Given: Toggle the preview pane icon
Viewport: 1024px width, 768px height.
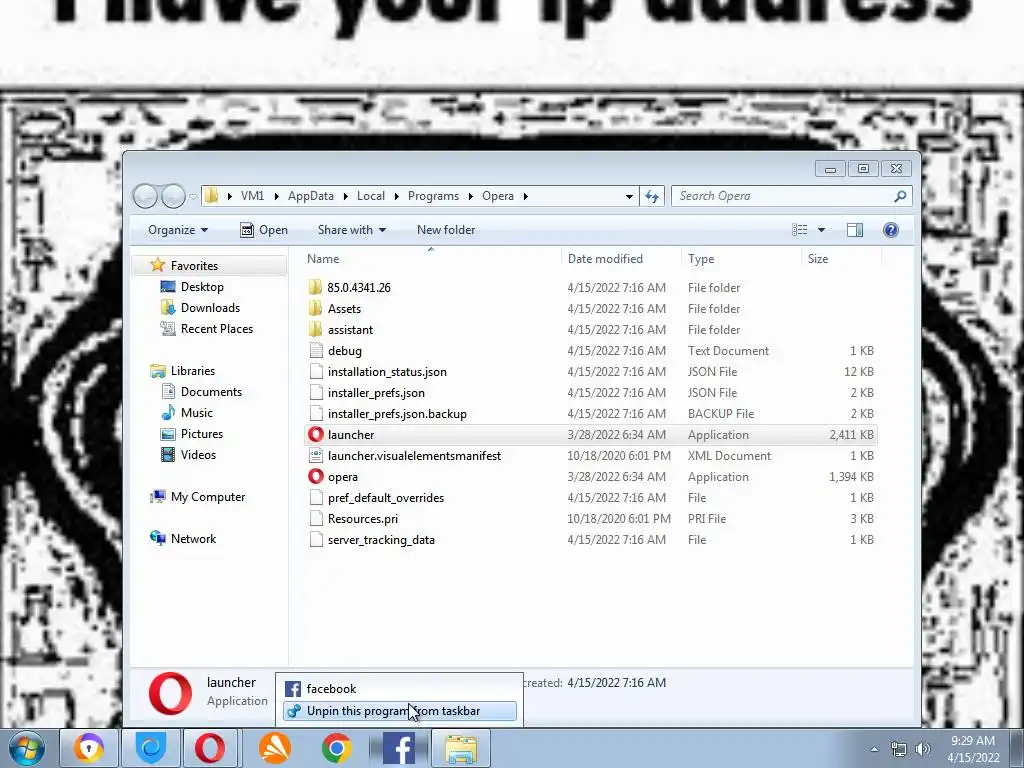Looking at the screenshot, I should (855, 230).
